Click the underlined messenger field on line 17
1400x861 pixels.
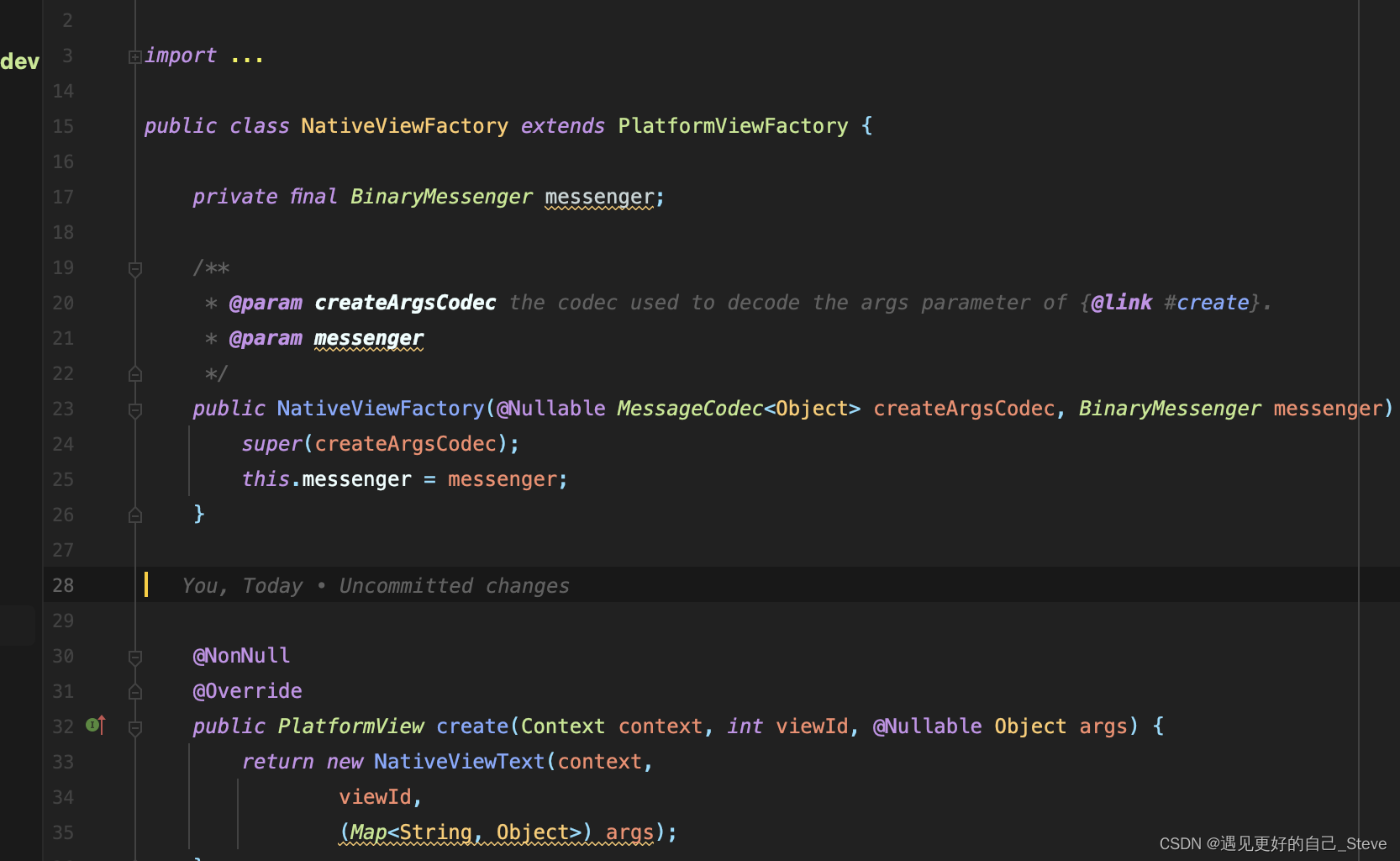point(598,197)
